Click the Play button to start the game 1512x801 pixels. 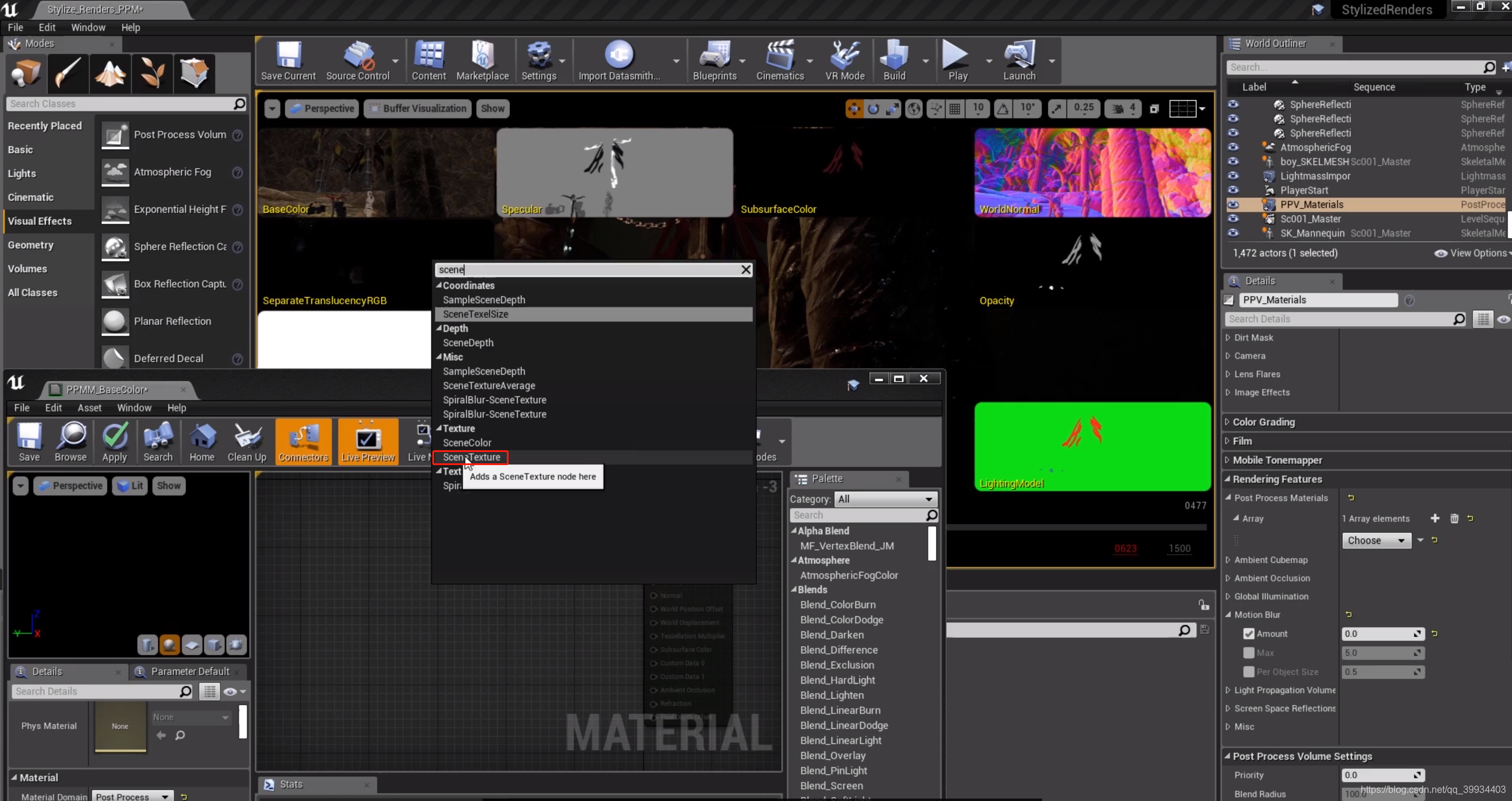(x=956, y=60)
